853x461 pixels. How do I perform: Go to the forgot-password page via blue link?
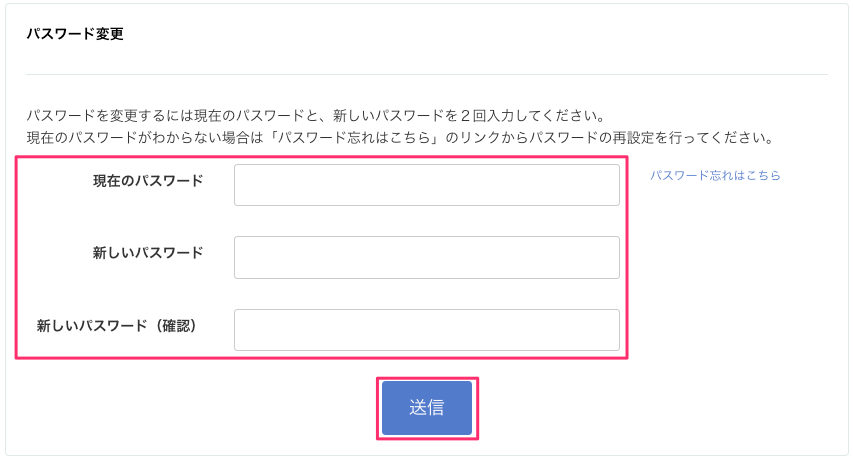(x=715, y=175)
